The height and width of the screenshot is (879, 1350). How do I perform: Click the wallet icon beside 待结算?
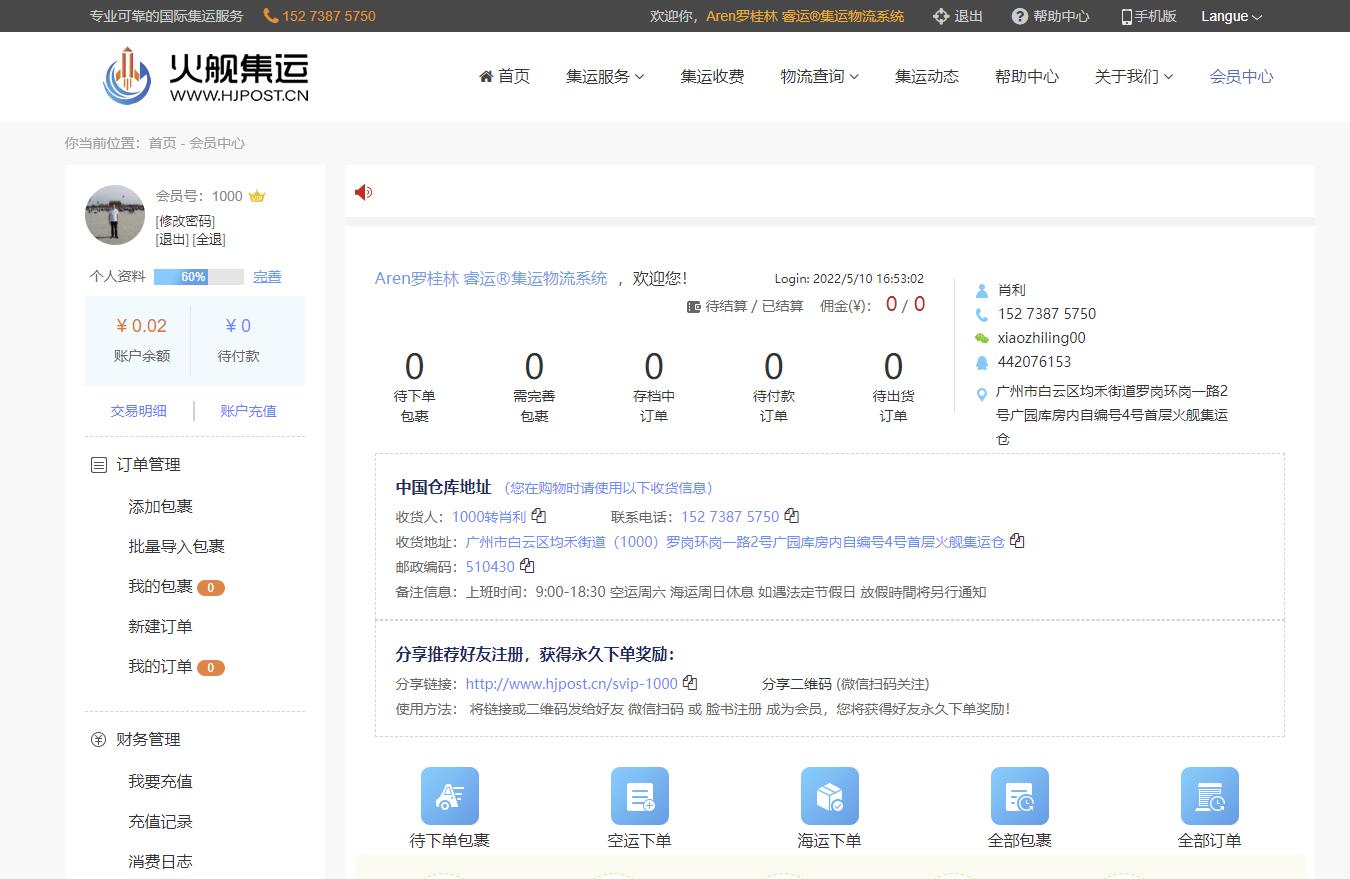(x=693, y=307)
